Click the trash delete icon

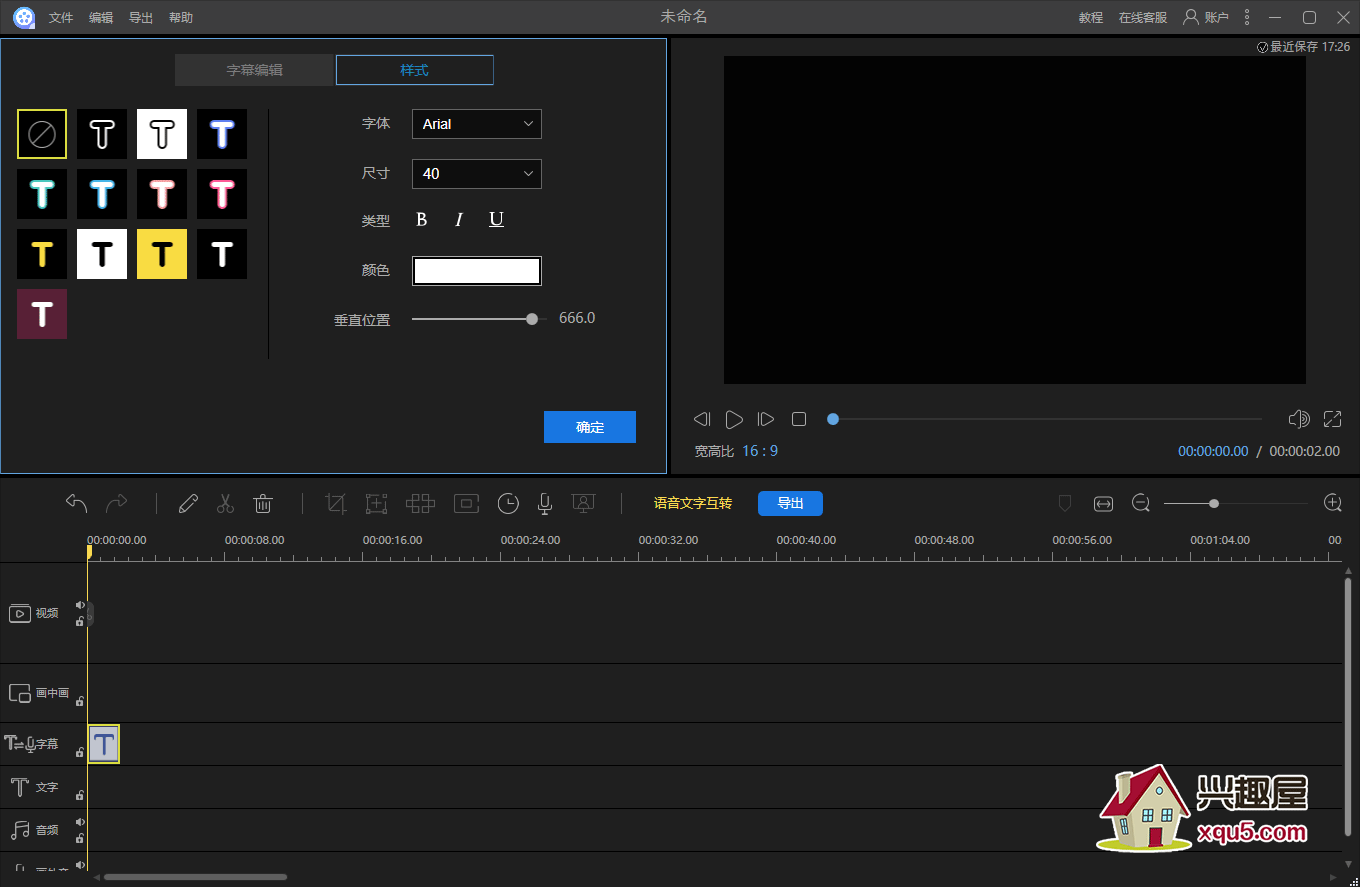coord(263,503)
